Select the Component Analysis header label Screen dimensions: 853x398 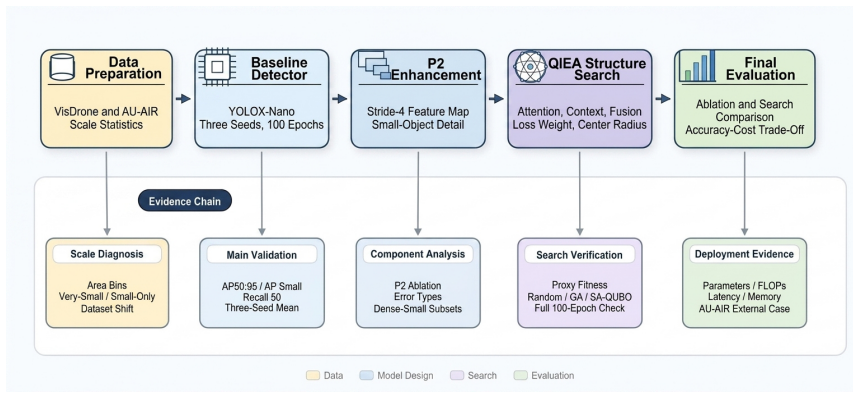coord(418,254)
